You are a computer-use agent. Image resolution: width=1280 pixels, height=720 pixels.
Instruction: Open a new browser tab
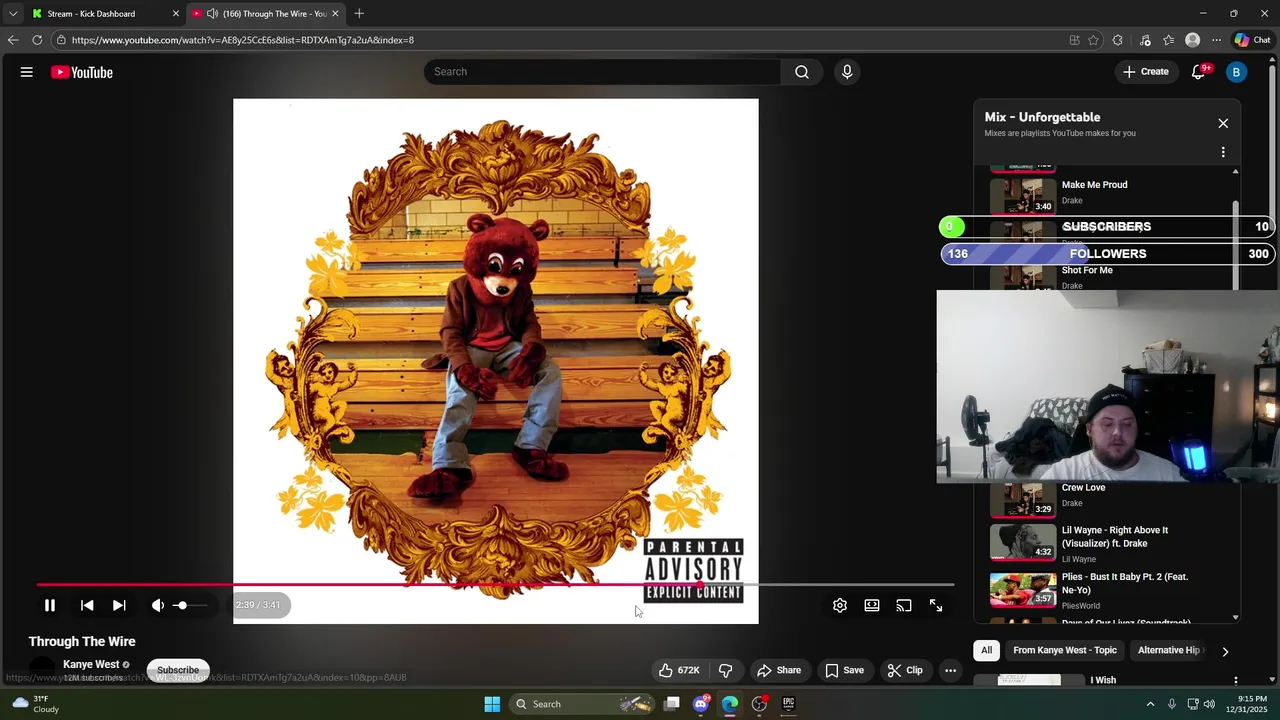pyautogui.click(x=359, y=13)
